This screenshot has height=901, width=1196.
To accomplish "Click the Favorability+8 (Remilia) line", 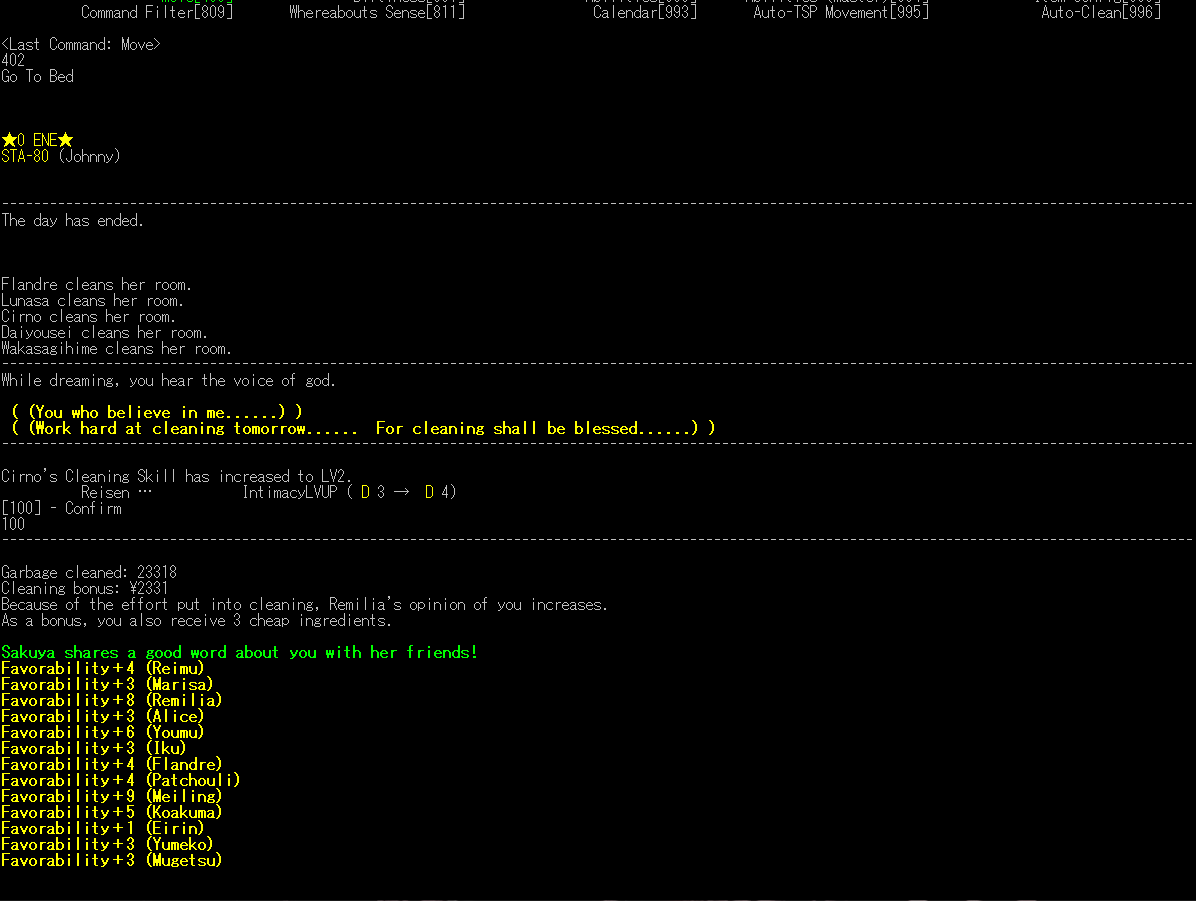I will [x=111, y=700].
